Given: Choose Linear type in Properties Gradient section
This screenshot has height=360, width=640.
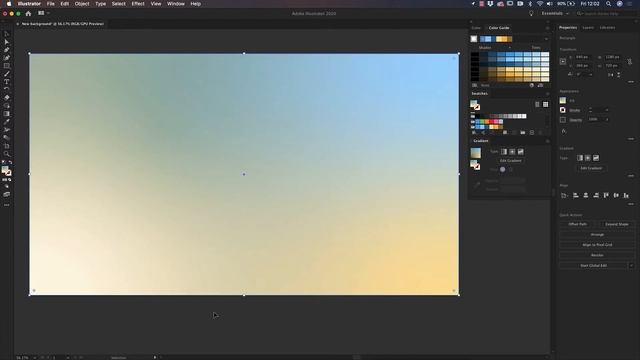Looking at the screenshot, I should point(580,158).
